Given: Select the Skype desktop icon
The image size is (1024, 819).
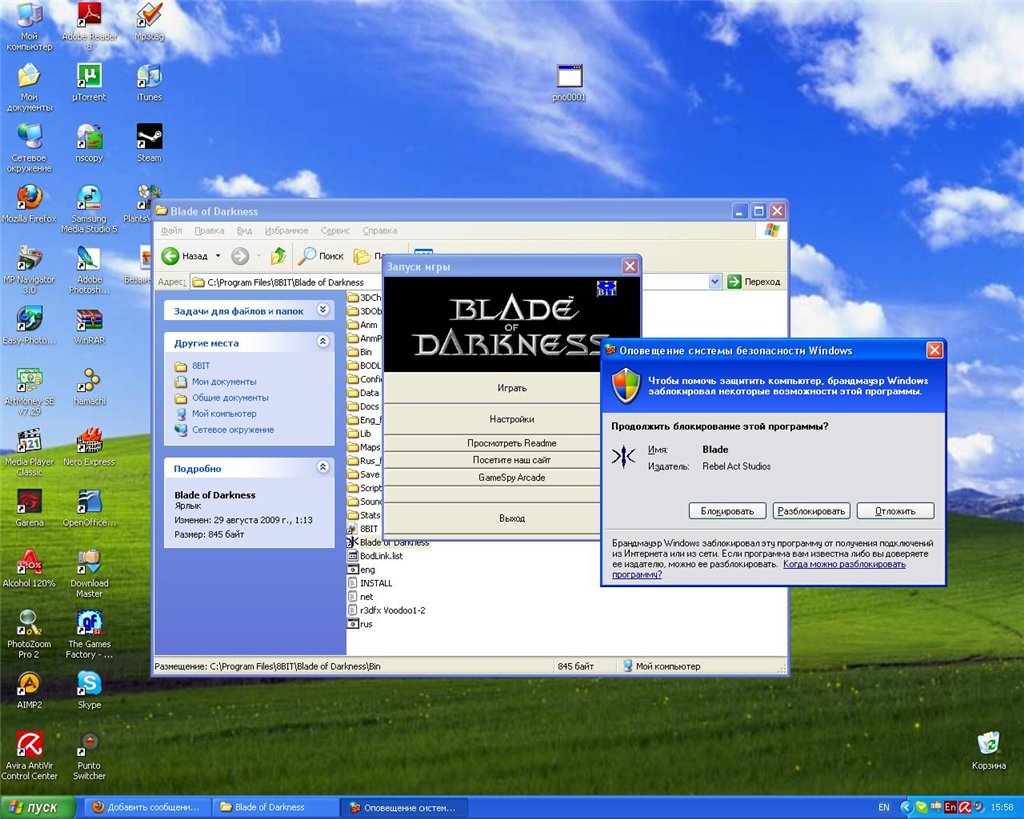Looking at the screenshot, I should tap(89, 683).
